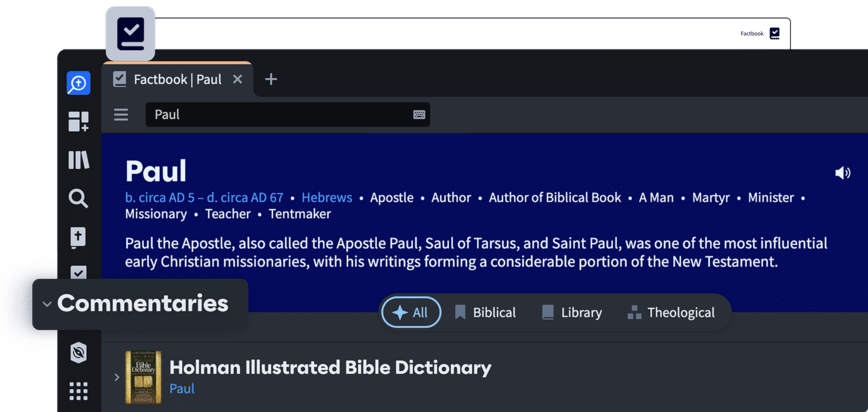Select the All filter pill

tap(410, 312)
